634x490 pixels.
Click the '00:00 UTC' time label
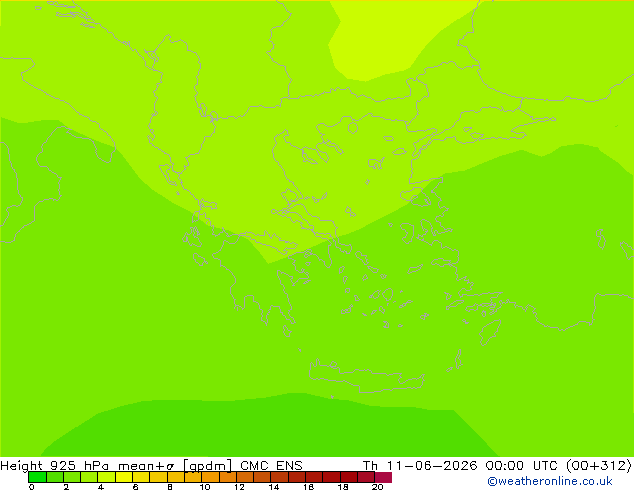click(x=521, y=465)
